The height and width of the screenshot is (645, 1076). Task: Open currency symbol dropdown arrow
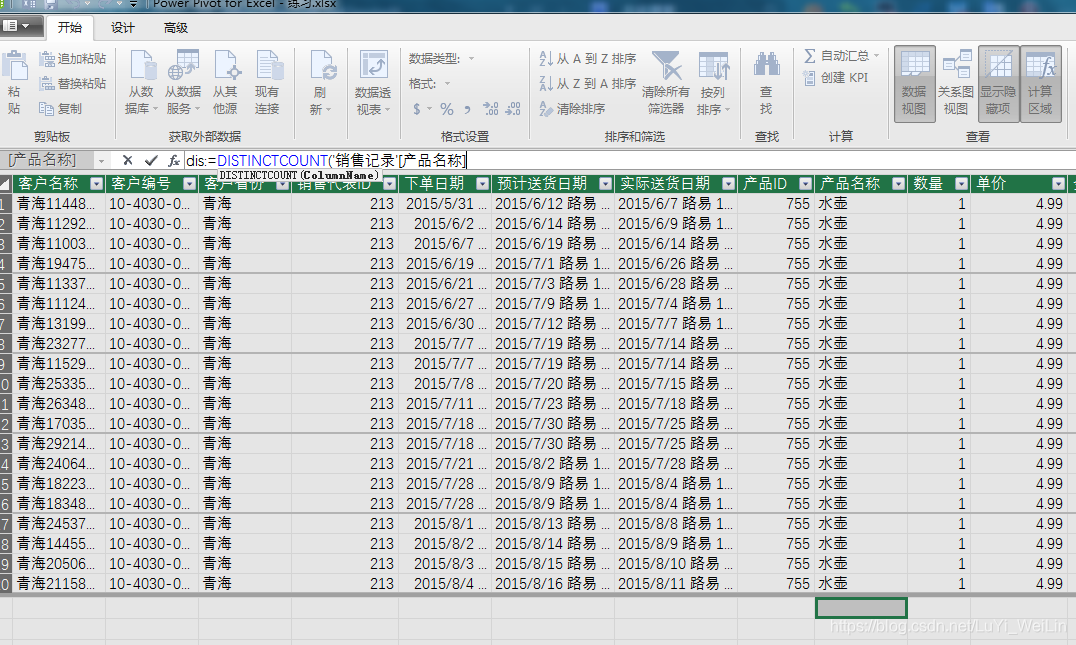[x=430, y=109]
